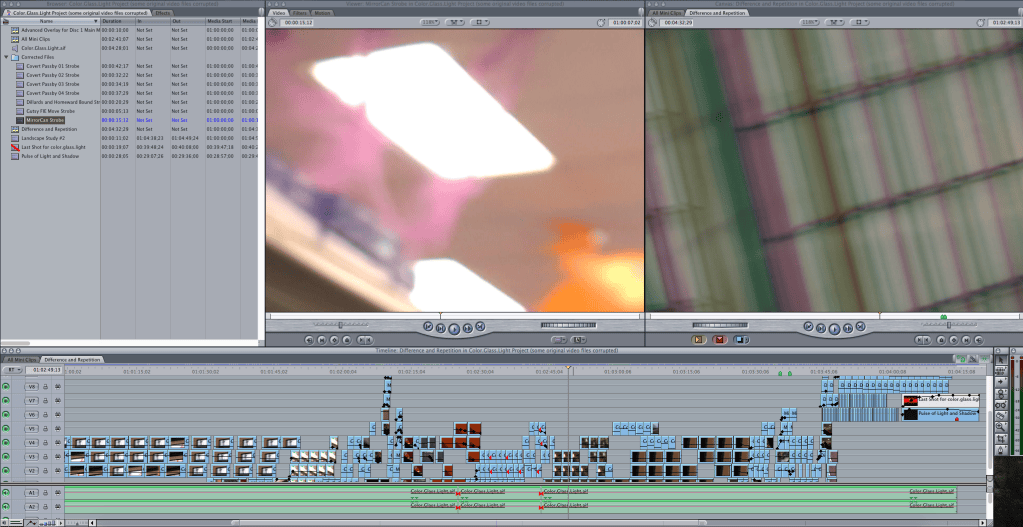Play the clip in the Viewer

point(455,328)
